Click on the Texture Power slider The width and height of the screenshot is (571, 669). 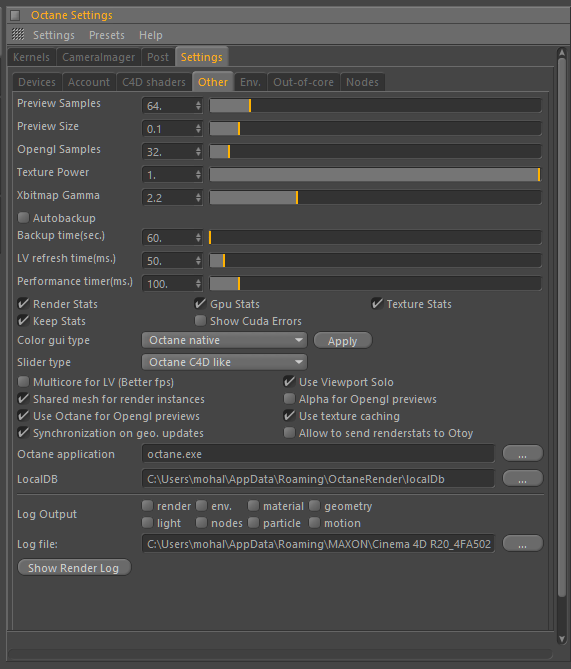pos(375,175)
